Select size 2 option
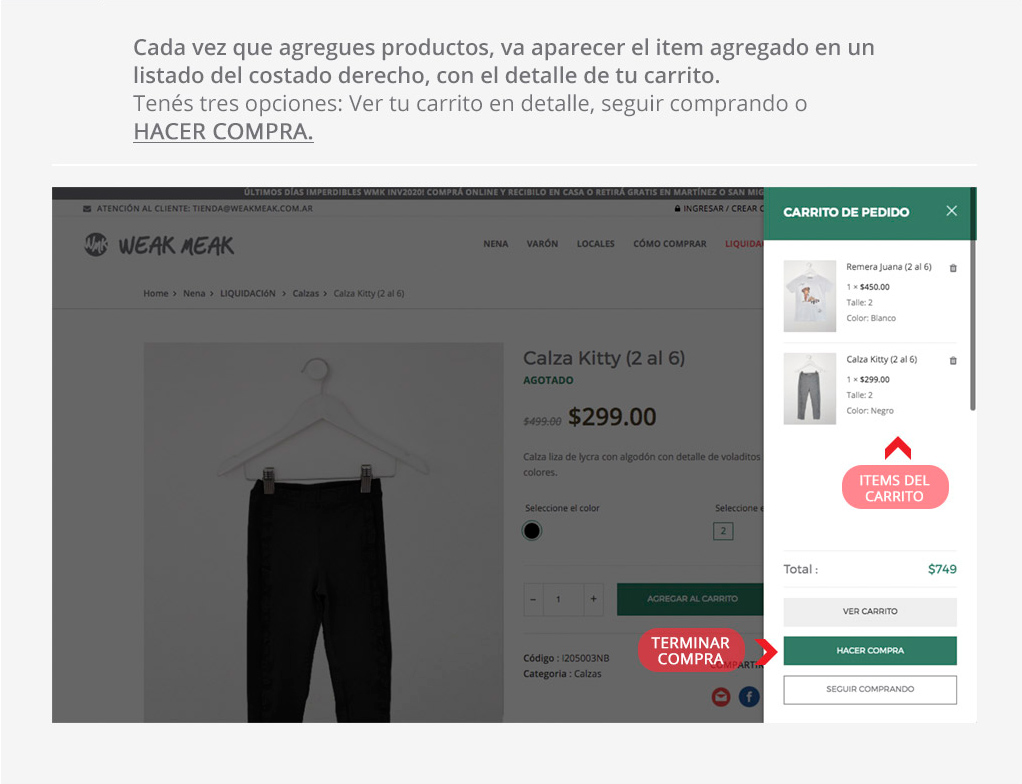 point(723,530)
